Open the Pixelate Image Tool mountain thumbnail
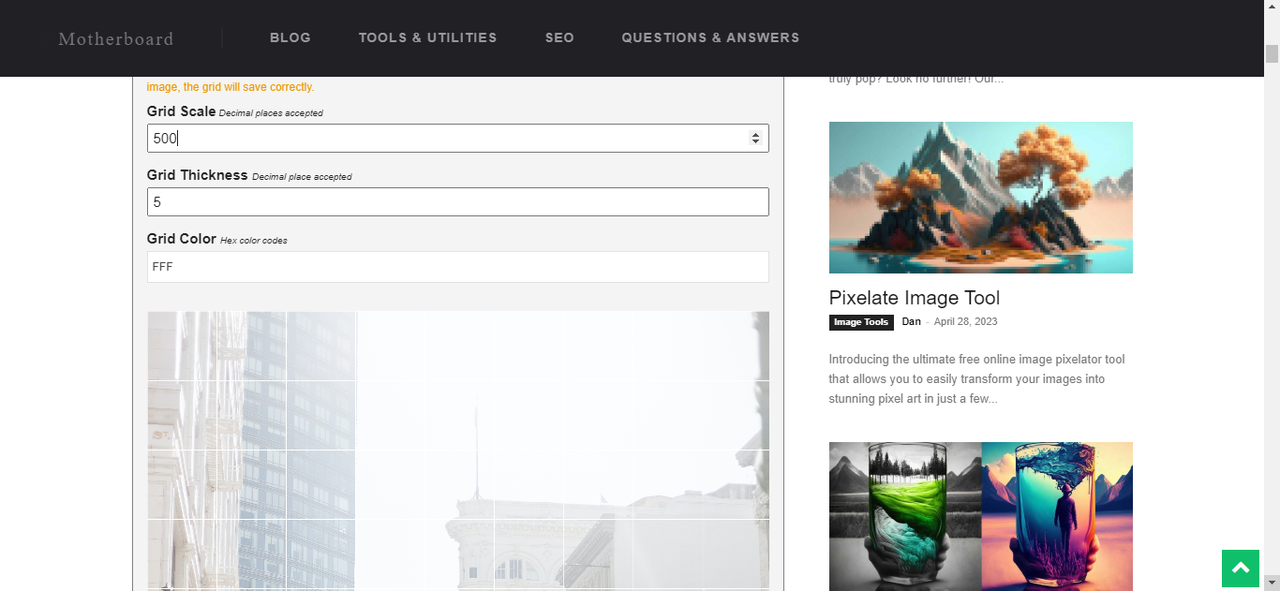This screenshot has height=591, width=1280. [x=980, y=197]
